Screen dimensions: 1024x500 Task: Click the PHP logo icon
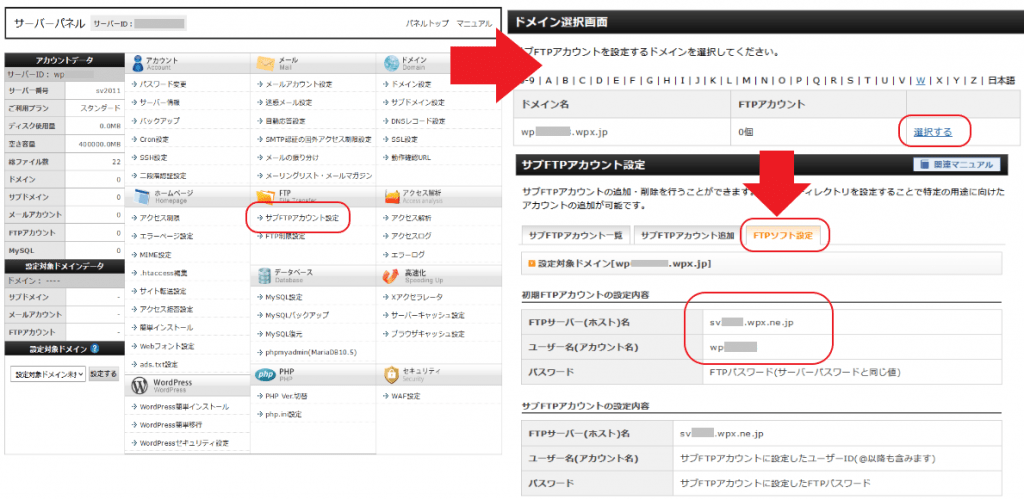(263, 374)
